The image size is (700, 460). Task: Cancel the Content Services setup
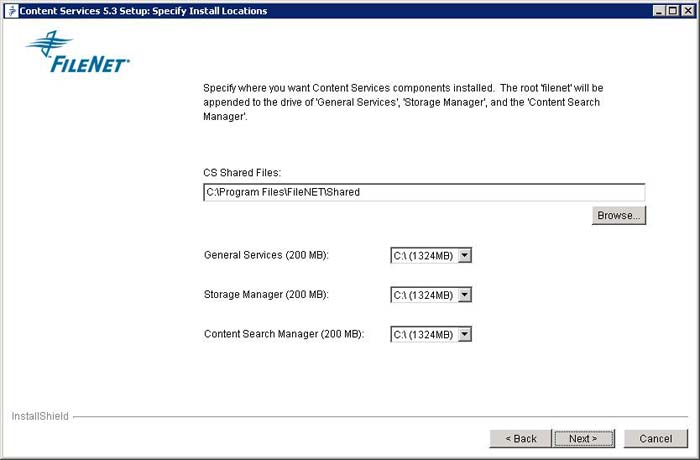pyautogui.click(x=656, y=439)
